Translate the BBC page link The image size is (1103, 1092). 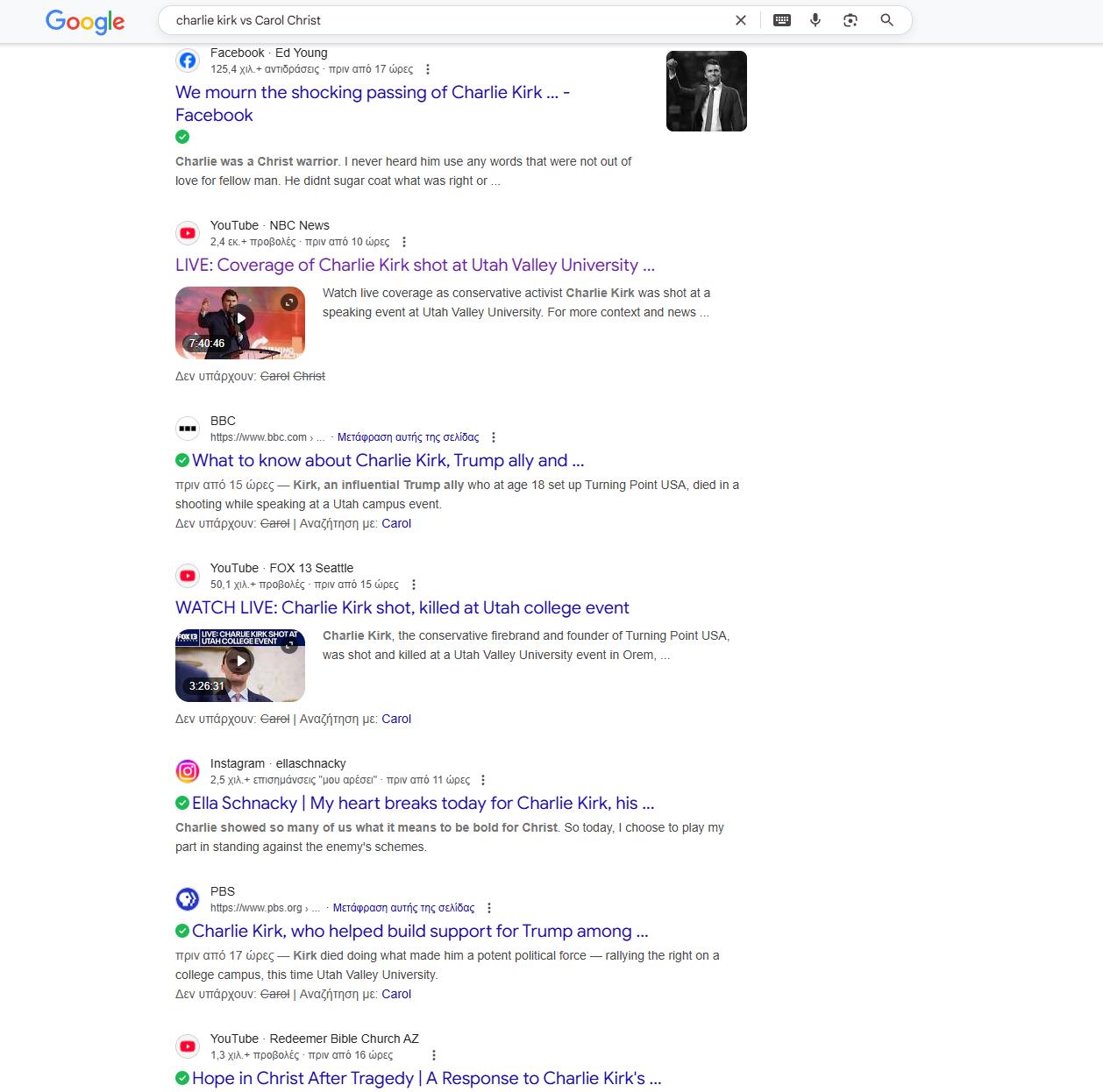click(x=409, y=437)
